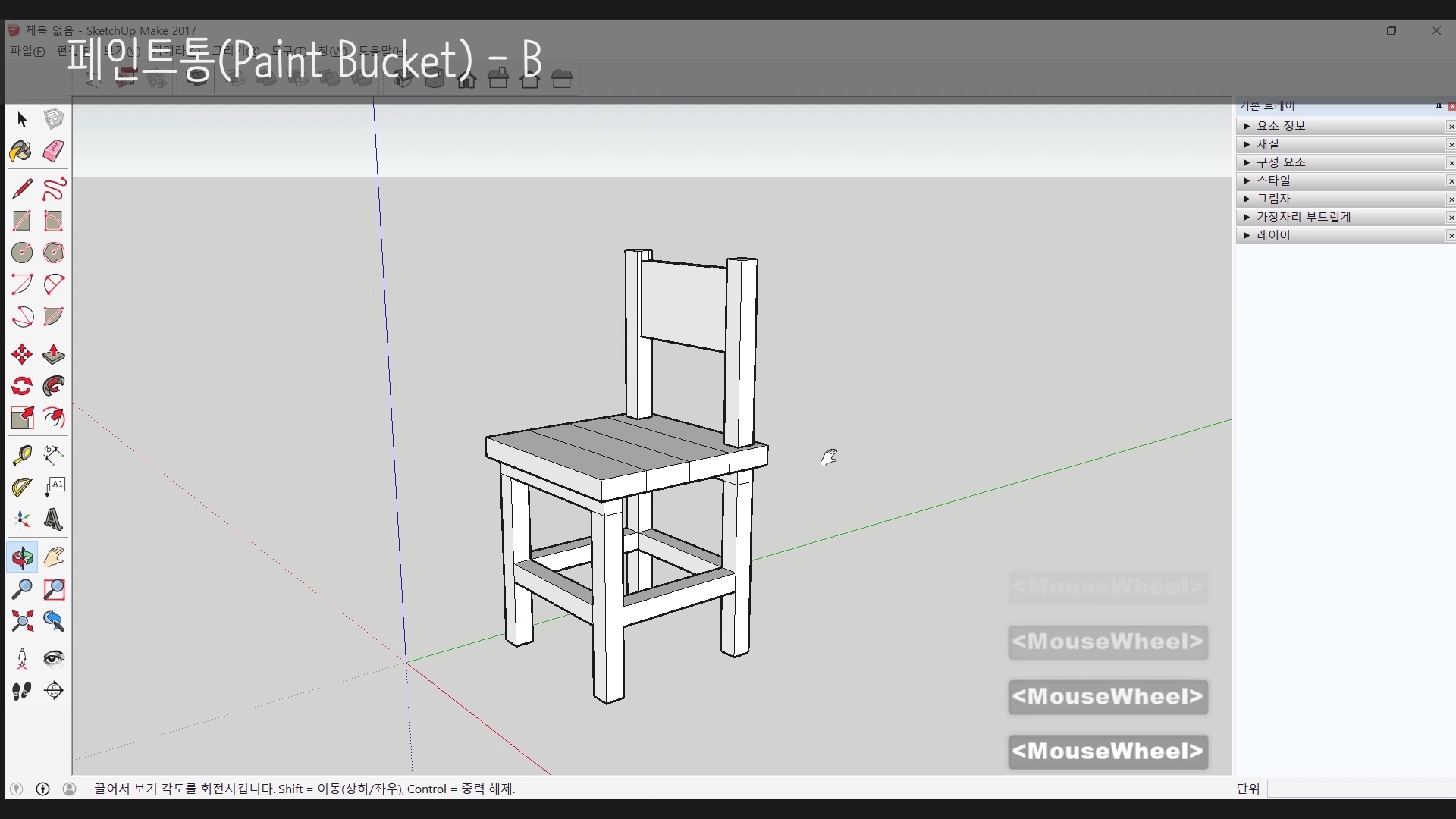Close the 스타일 panel section

tap(1451, 180)
